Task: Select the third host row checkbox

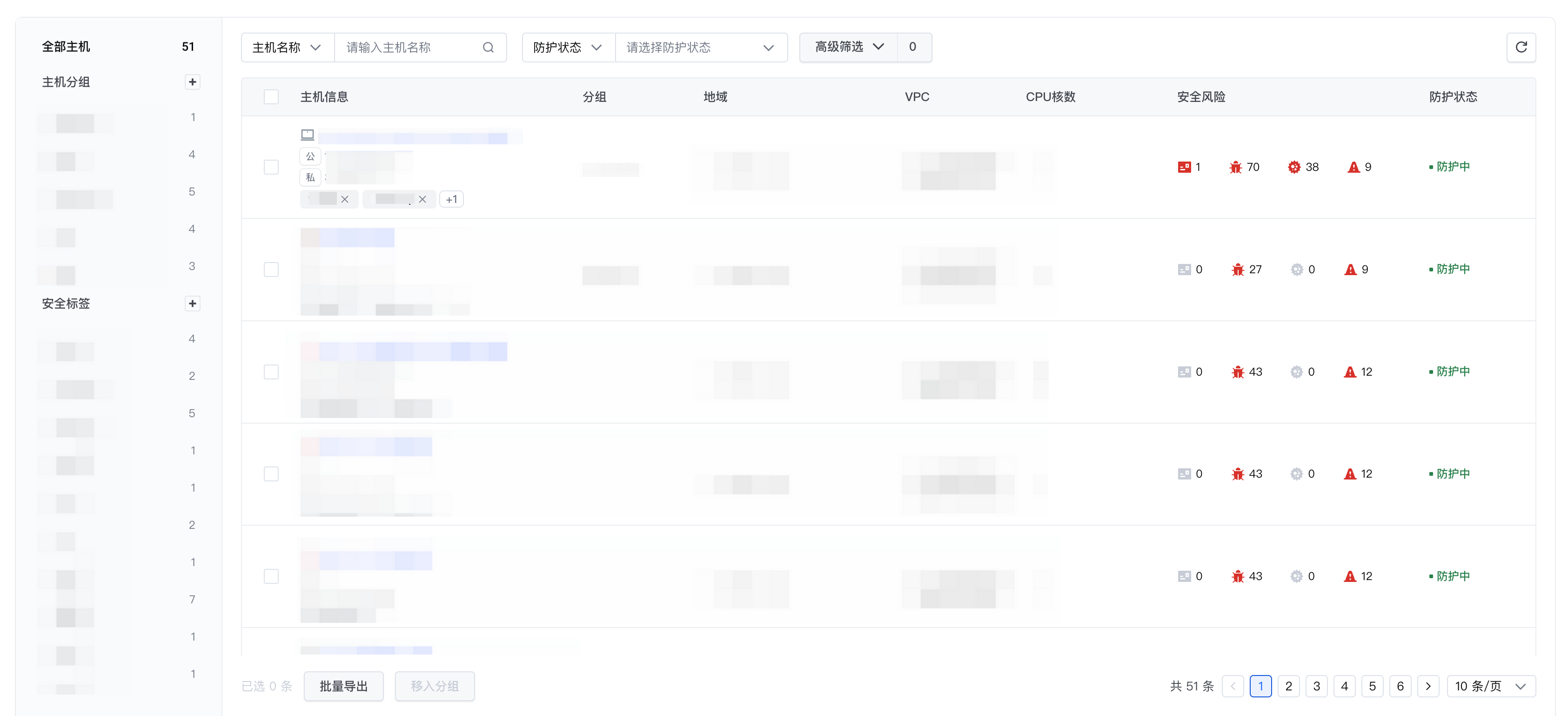Action: [271, 372]
